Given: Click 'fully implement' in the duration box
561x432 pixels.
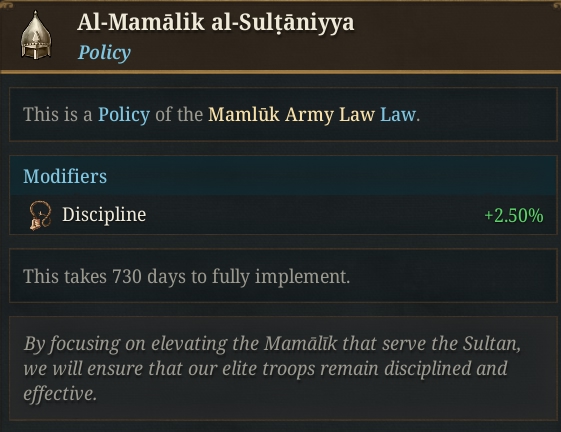Looking at the screenshot, I should click(x=280, y=277).
